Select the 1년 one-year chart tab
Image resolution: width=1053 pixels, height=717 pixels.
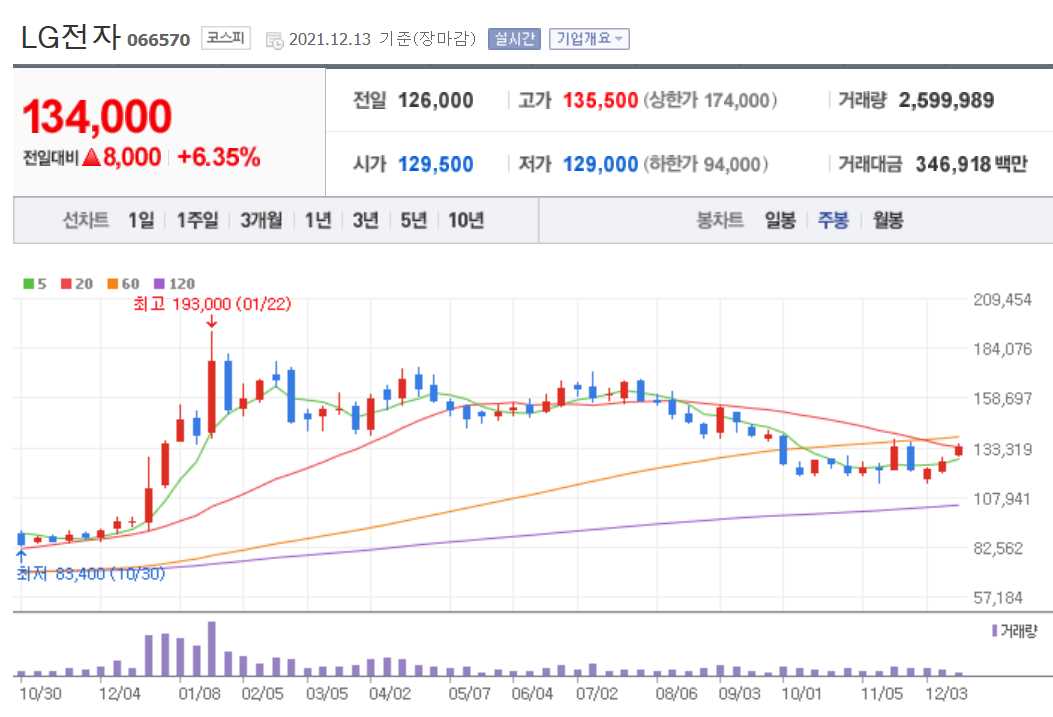(317, 221)
